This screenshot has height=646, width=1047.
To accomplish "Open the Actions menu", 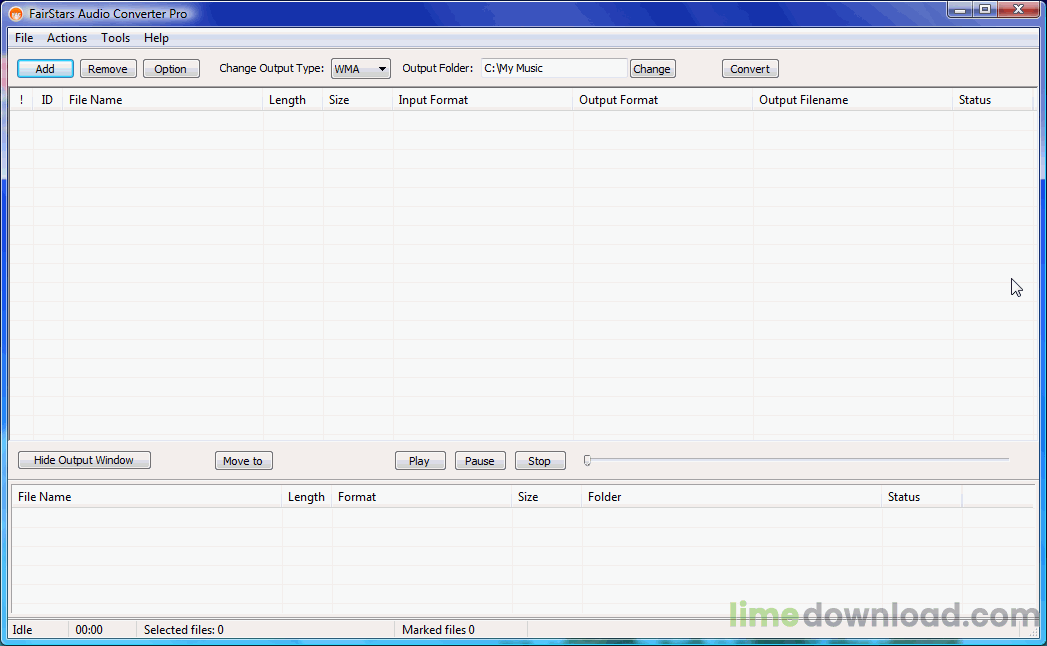I will coord(67,38).
